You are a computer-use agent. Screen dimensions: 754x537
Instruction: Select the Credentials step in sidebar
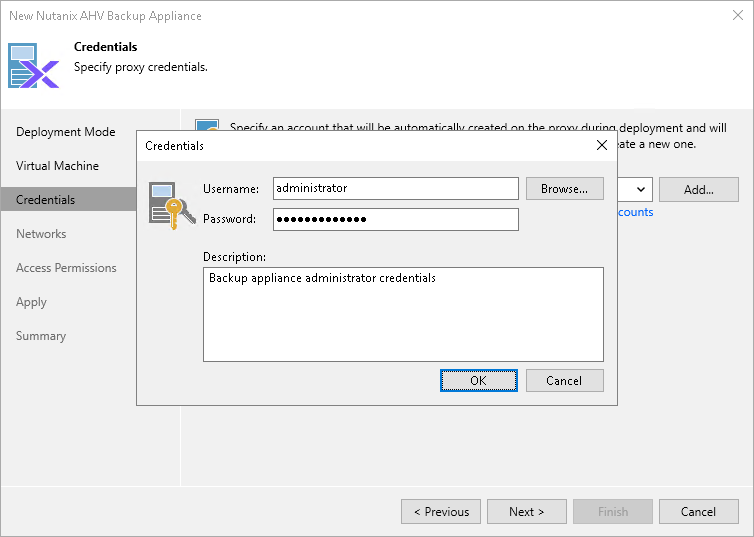coord(46,200)
